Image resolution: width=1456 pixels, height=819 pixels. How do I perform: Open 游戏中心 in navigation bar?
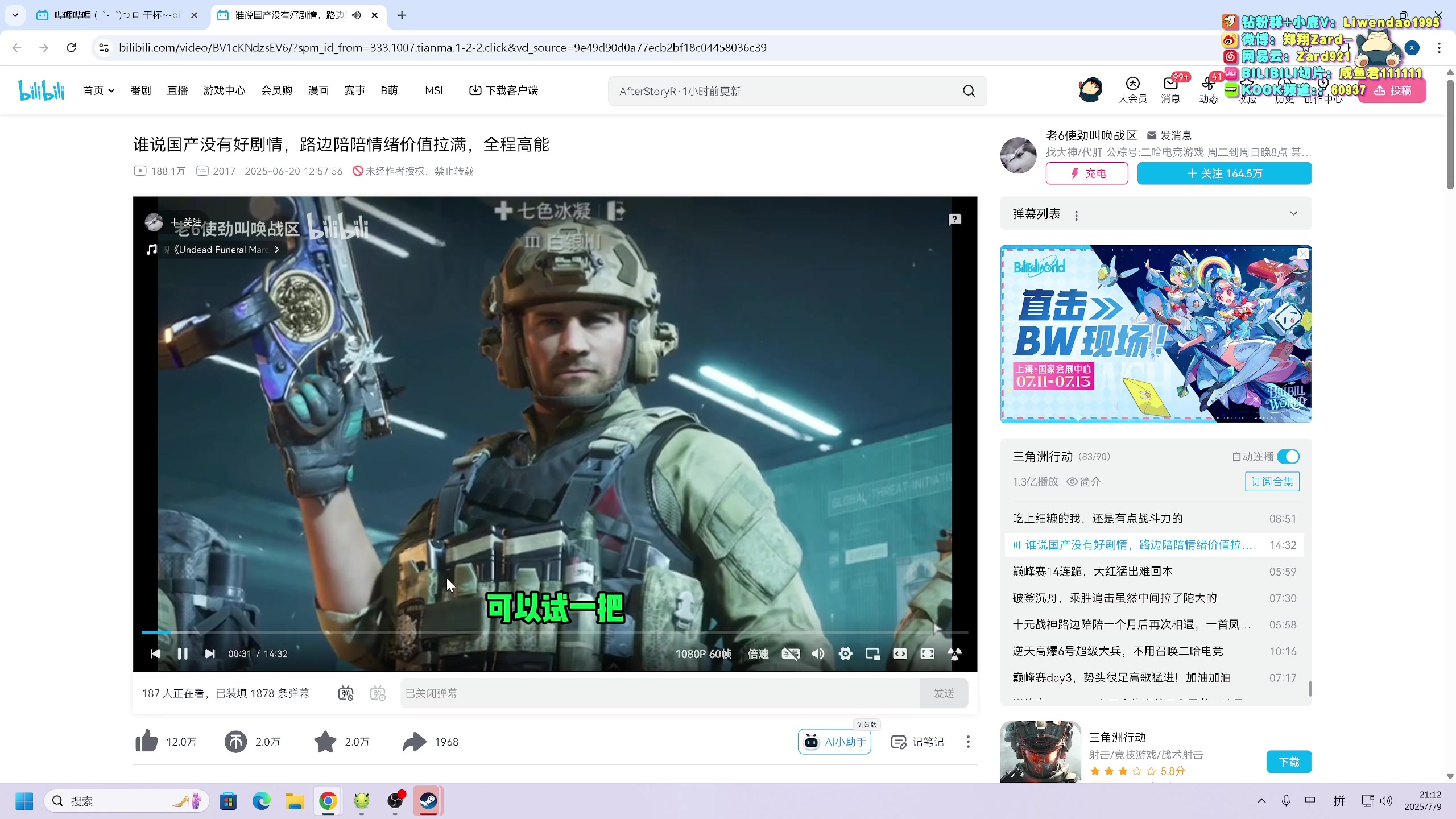point(224,90)
